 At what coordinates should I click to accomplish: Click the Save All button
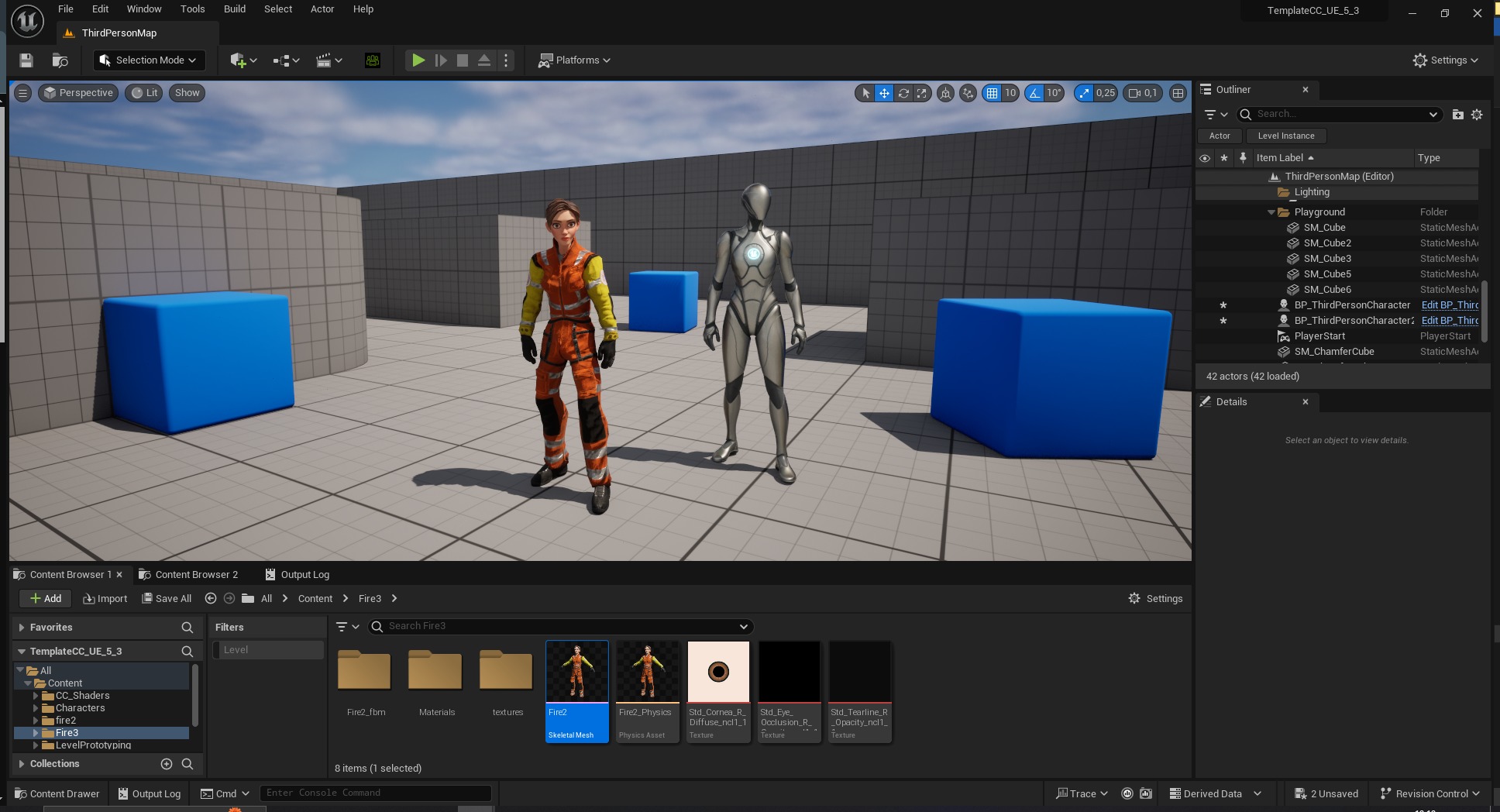[167, 598]
